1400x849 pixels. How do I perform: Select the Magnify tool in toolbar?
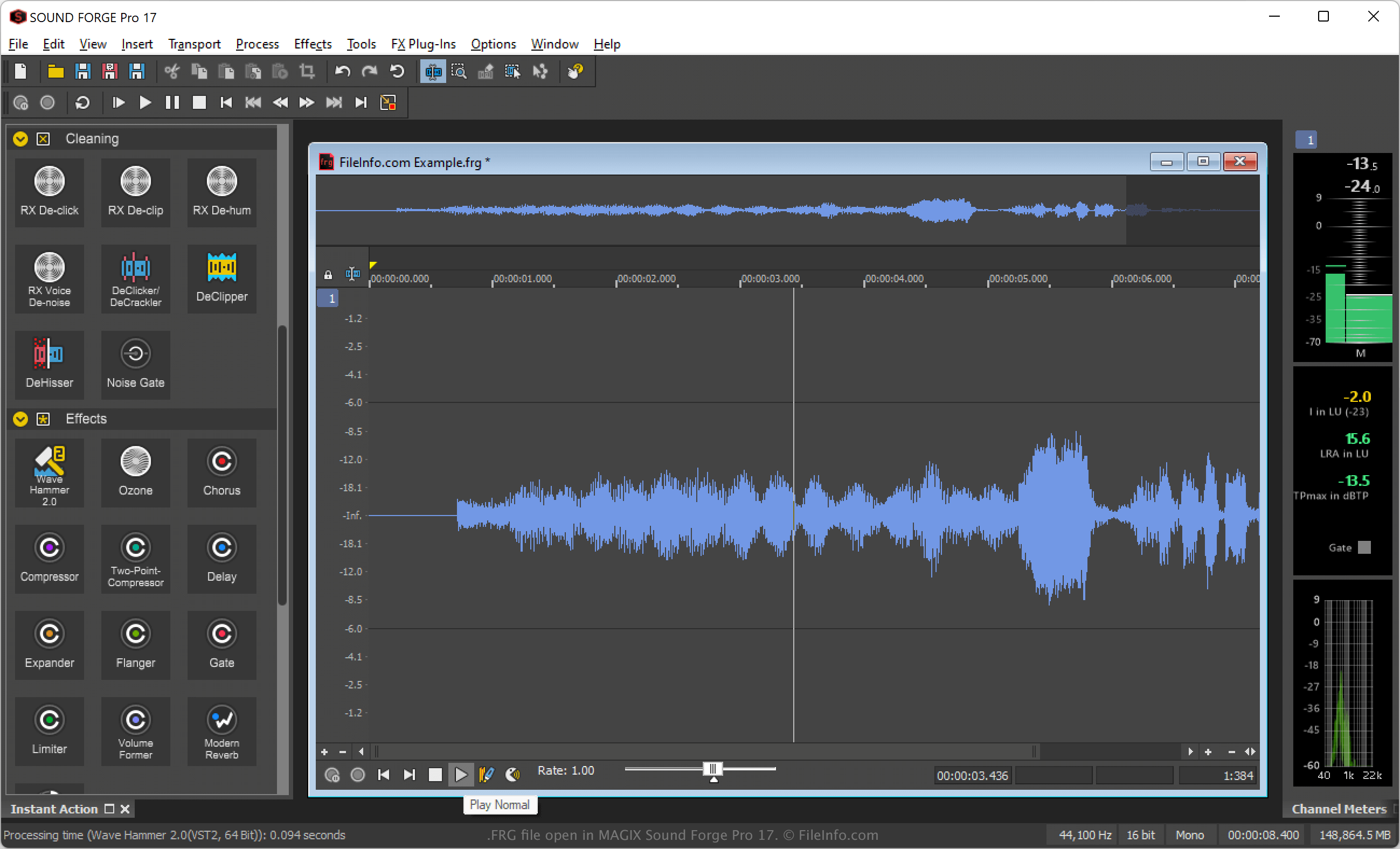(x=459, y=72)
